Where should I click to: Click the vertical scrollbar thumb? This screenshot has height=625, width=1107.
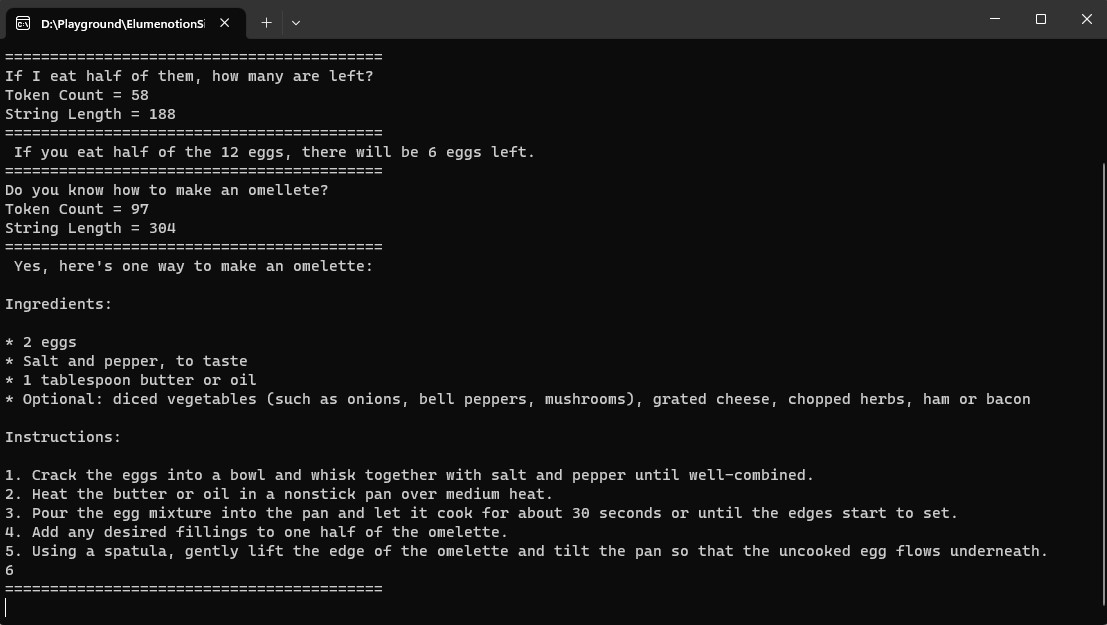click(x=1102, y=390)
